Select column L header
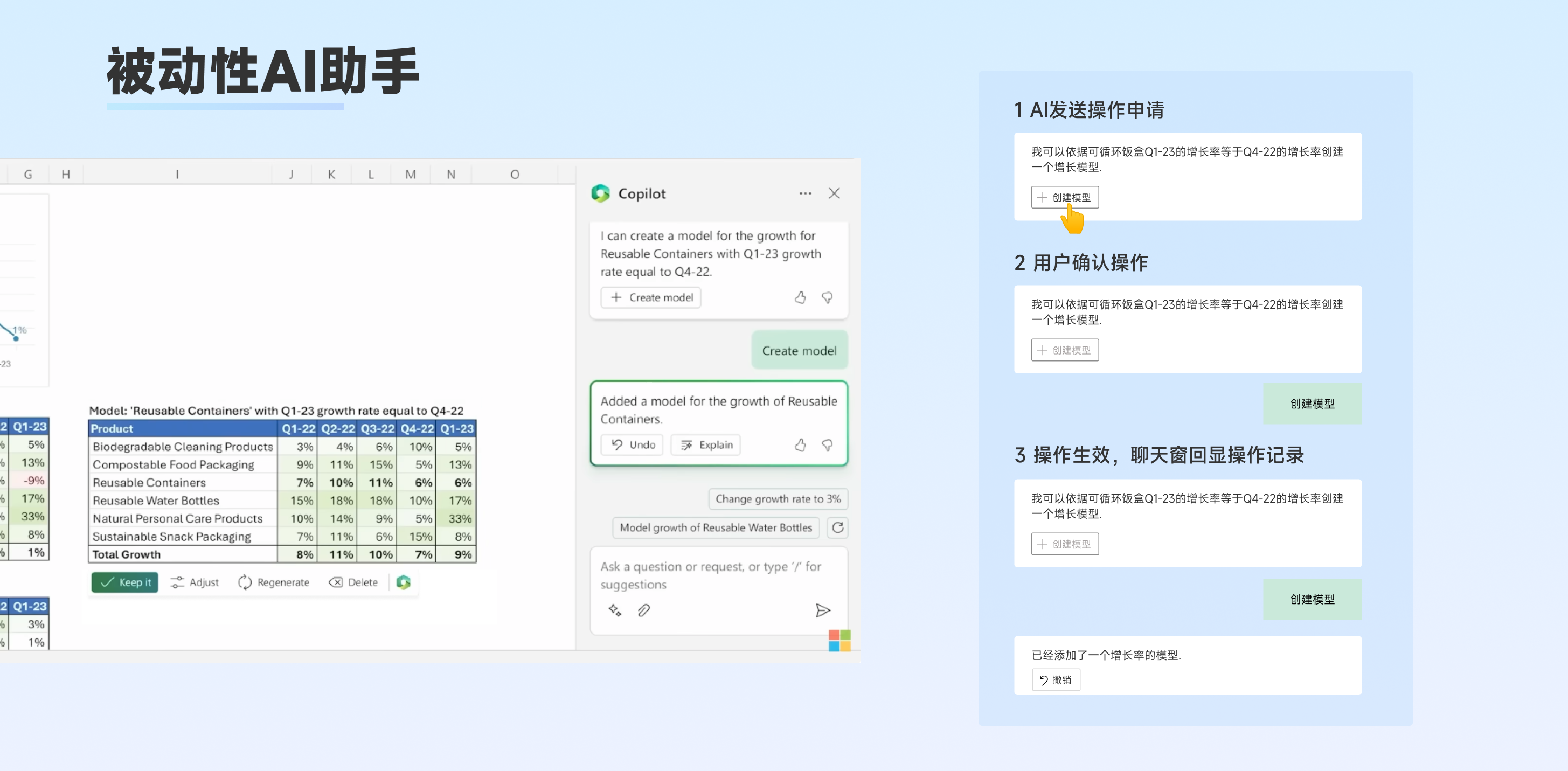The height and width of the screenshot is (771, 1568). (371, 175)
